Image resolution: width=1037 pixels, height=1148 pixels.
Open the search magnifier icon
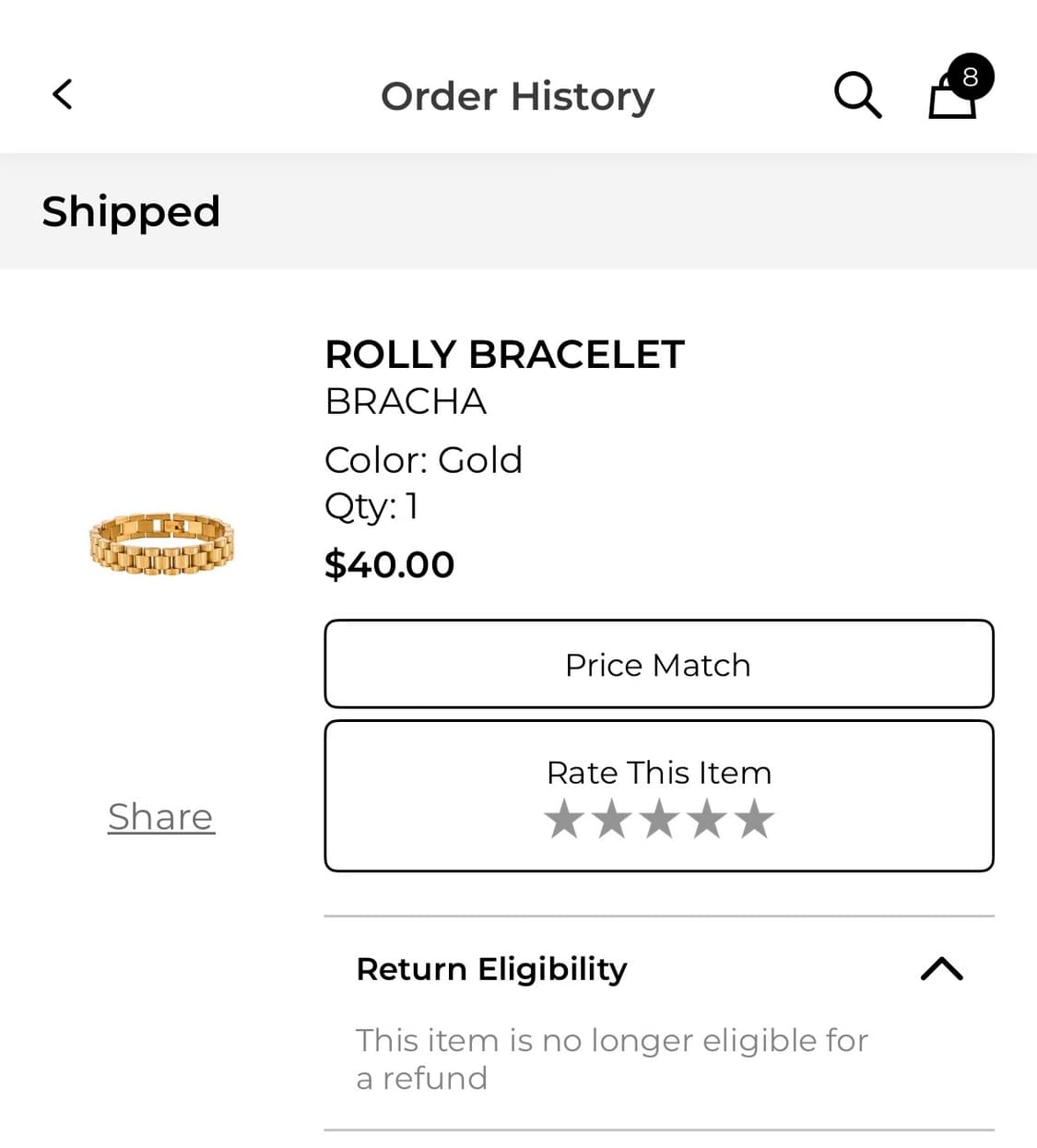pyautogui.click(x=857, y=94)
